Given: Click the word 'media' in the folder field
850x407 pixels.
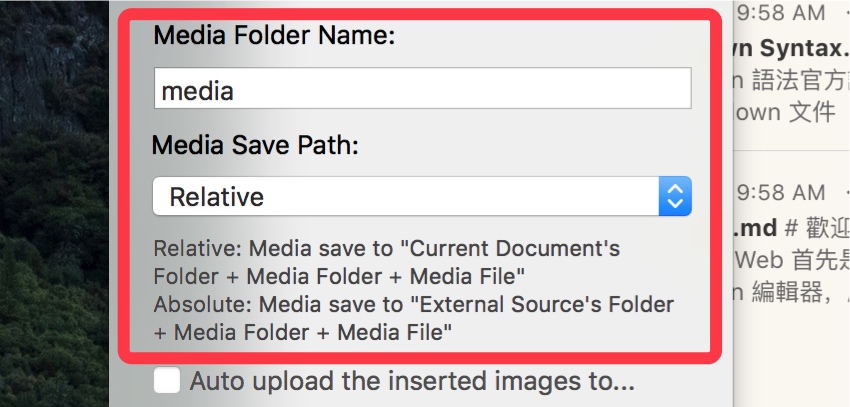Looking at the screenshot, I should click(198, 91).
